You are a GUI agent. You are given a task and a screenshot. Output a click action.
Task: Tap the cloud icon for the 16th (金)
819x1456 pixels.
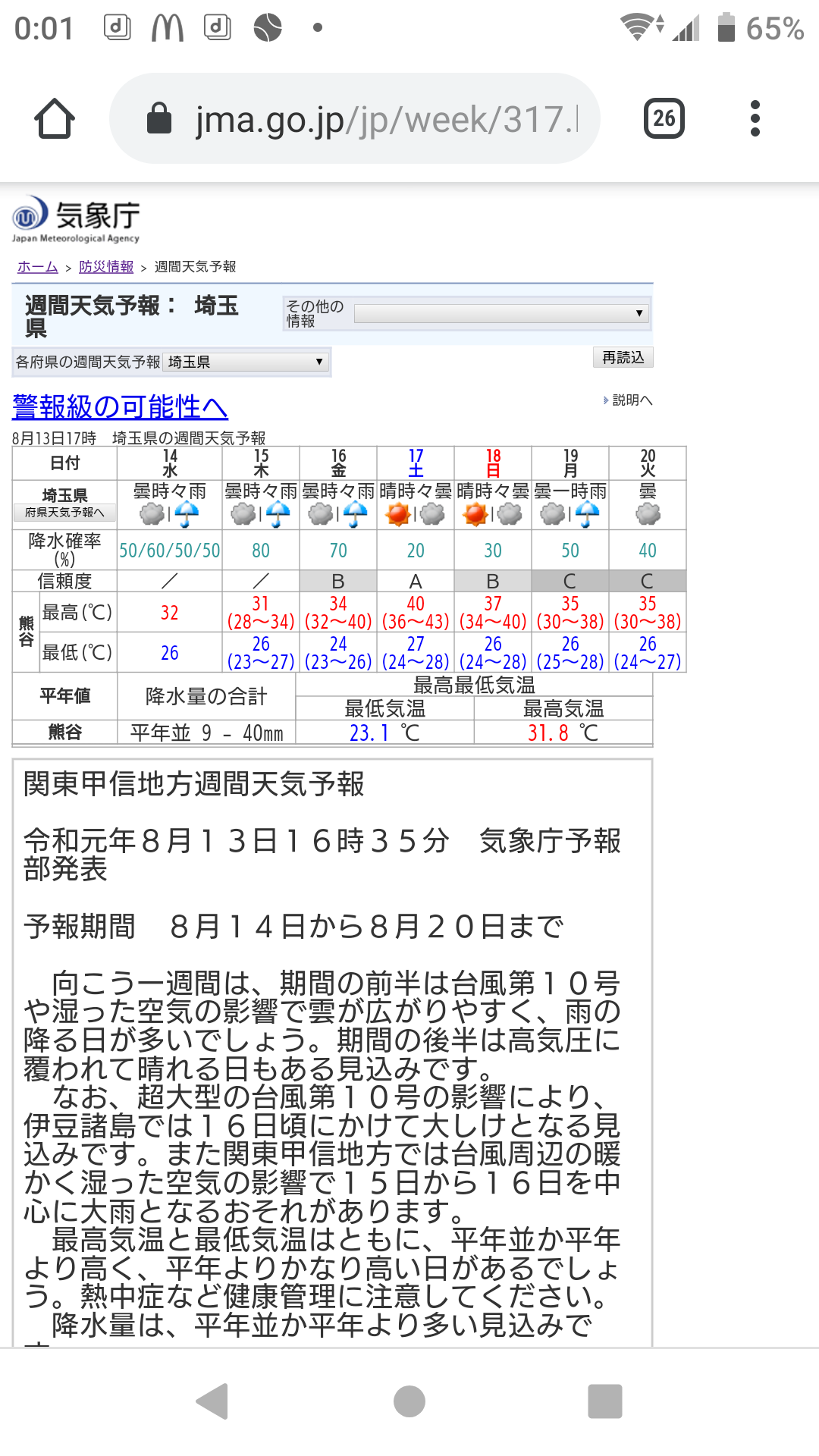pos(321,515)
